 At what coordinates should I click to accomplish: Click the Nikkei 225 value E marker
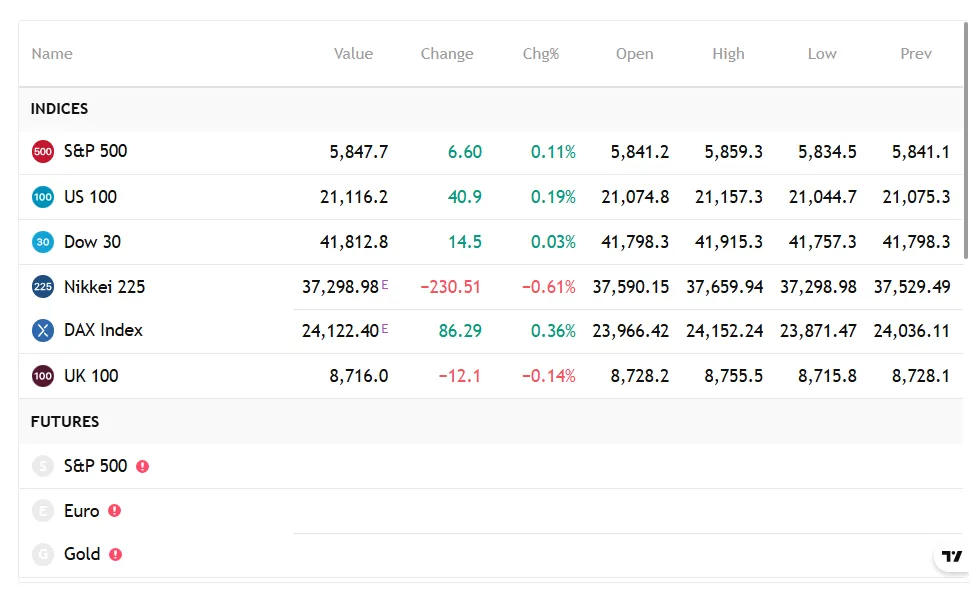pos(385,285)
